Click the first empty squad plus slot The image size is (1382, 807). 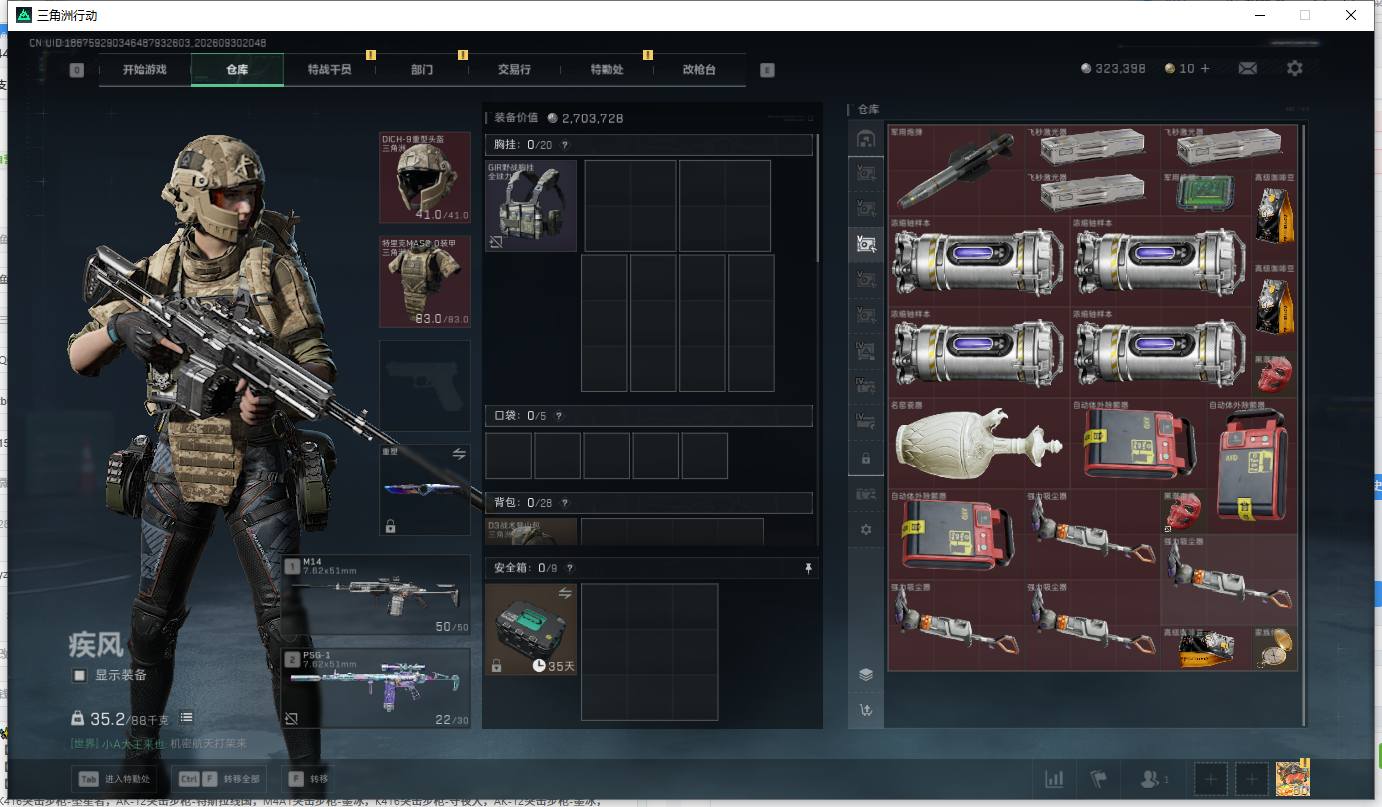(x=1210, y=778)
